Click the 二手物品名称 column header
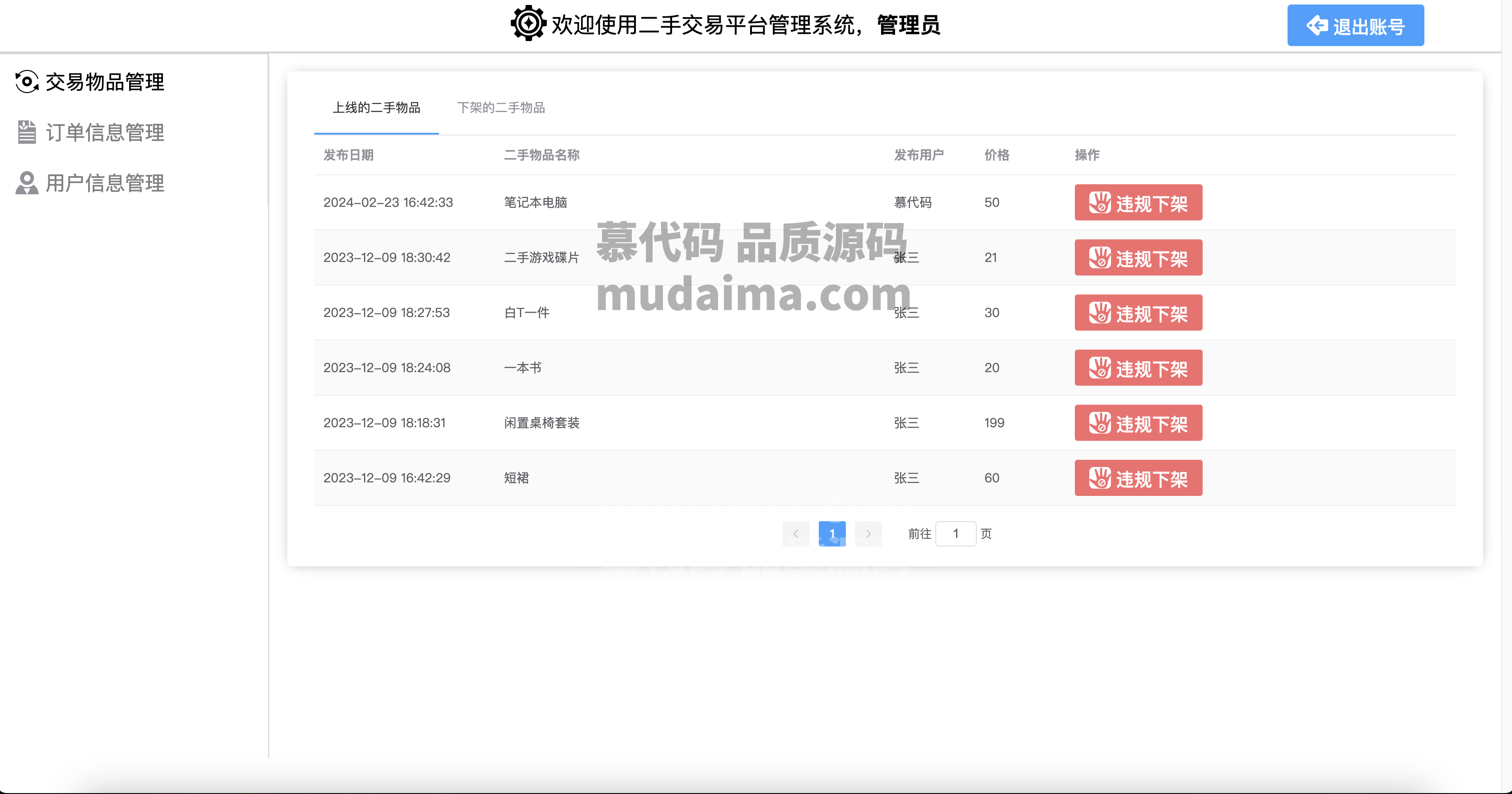 (x=542, y=155)
